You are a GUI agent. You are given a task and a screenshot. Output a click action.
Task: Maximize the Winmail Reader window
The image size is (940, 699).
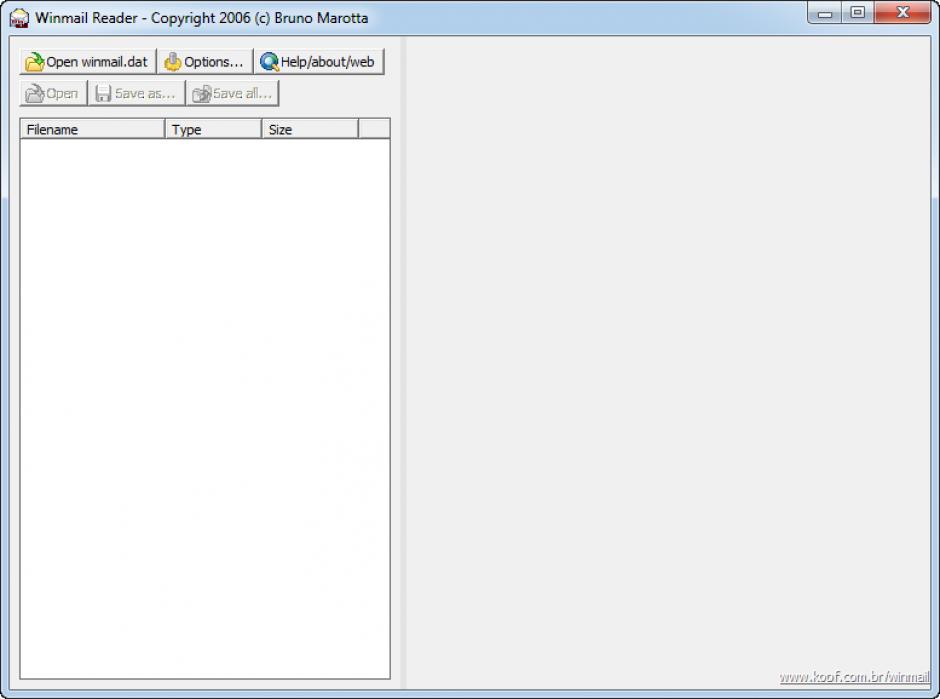pos(857,14)
